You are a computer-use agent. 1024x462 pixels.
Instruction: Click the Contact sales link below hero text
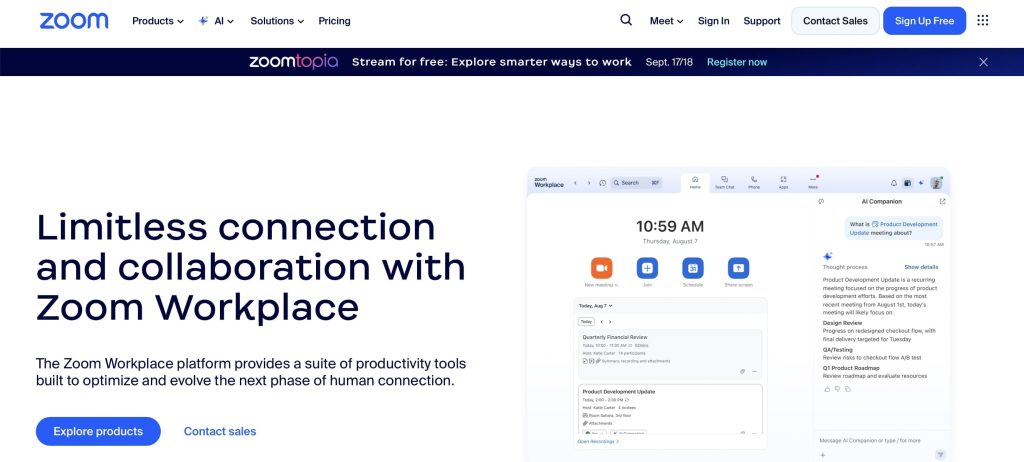pyautogui.click(x=220, y=431)
